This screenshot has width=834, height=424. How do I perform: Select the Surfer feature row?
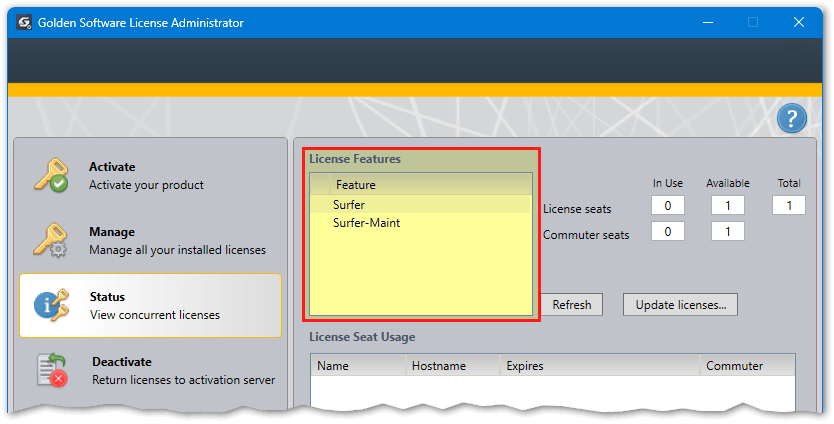(421, 204)
